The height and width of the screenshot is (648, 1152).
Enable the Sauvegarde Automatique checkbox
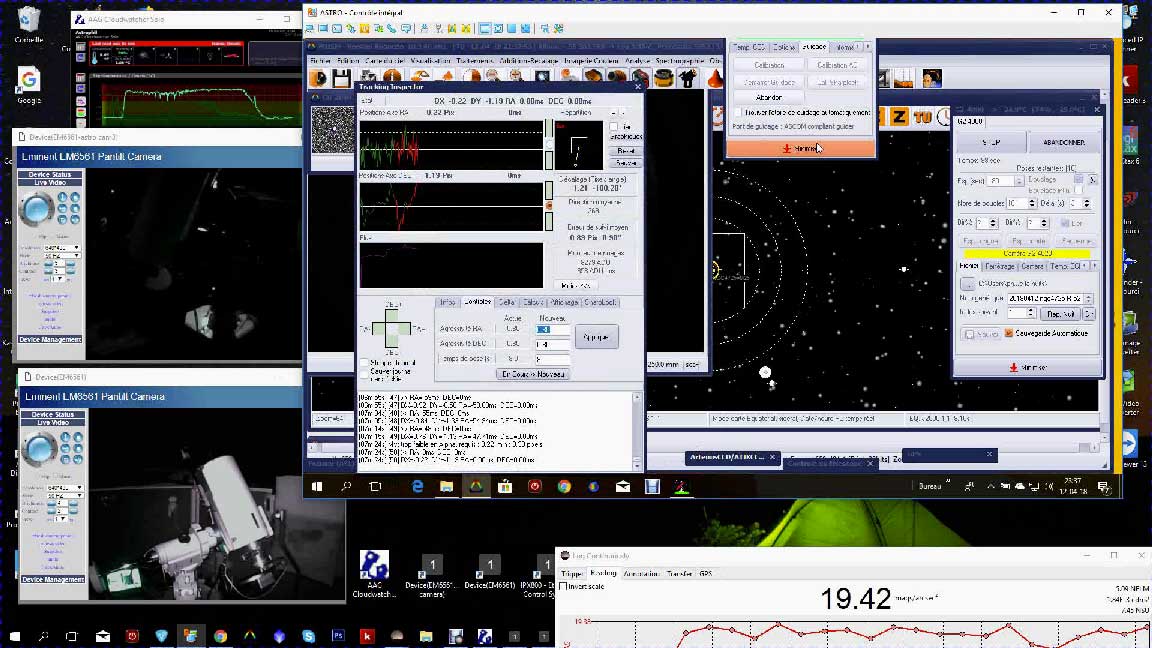point(1009,334)
